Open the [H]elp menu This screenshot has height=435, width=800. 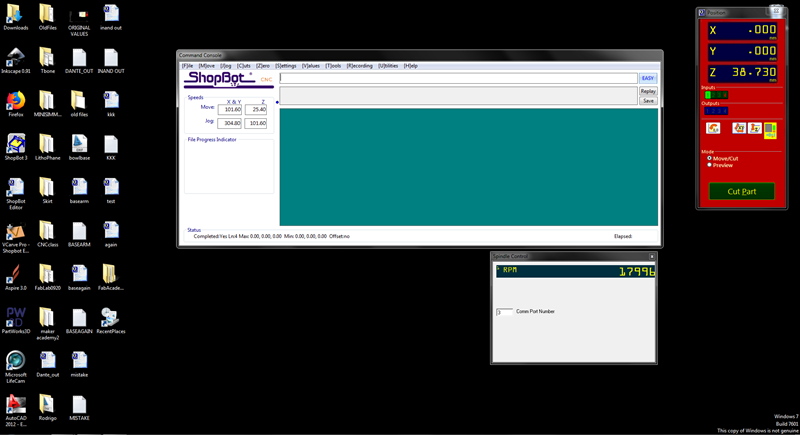(x=411, y=66)
